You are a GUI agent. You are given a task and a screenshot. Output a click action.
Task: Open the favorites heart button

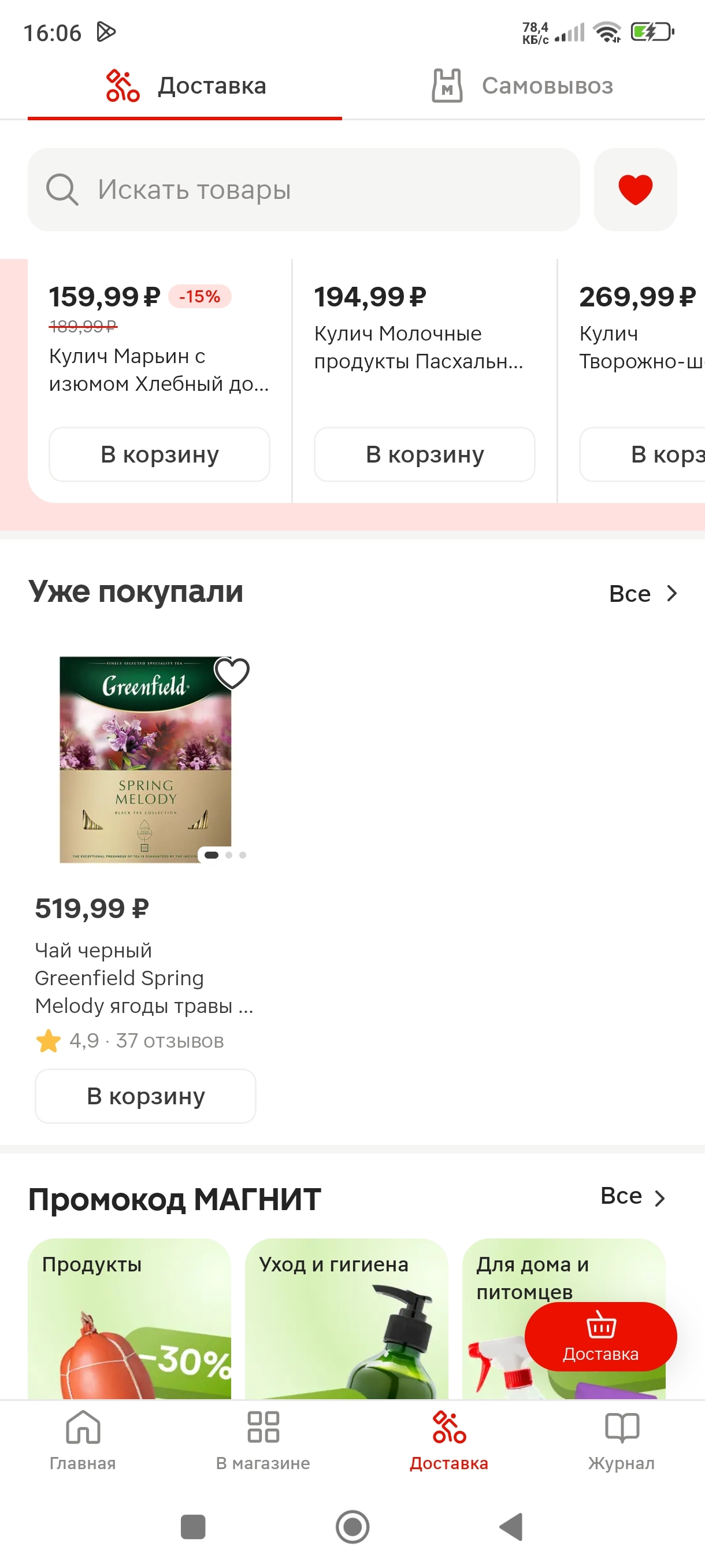(634, 189)
